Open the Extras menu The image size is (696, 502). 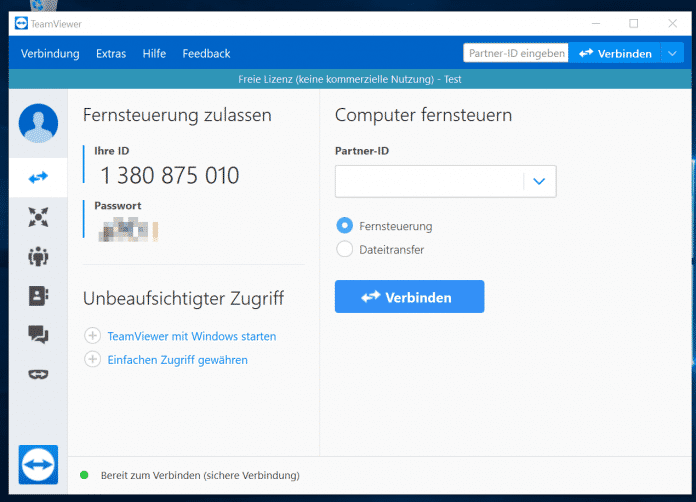111,53
